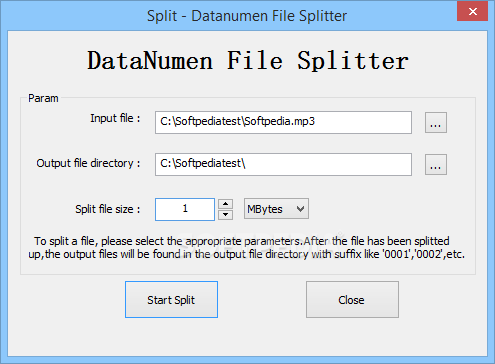Click the 'Output file directory :' label
This screenshot has height=364, width=495.
[x=88, y=163]
